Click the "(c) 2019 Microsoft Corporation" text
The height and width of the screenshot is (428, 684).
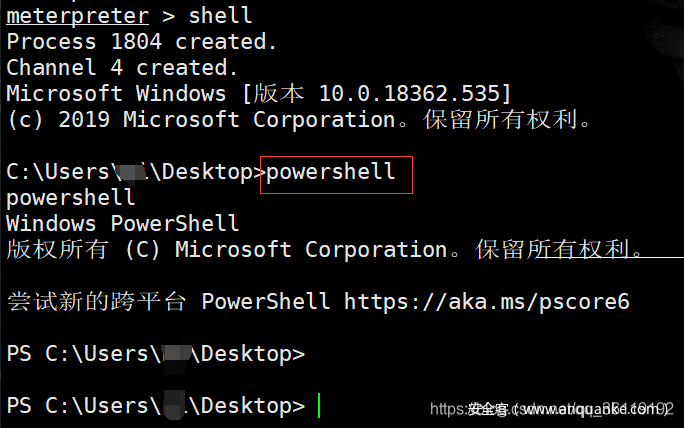(x=200, y=120)
